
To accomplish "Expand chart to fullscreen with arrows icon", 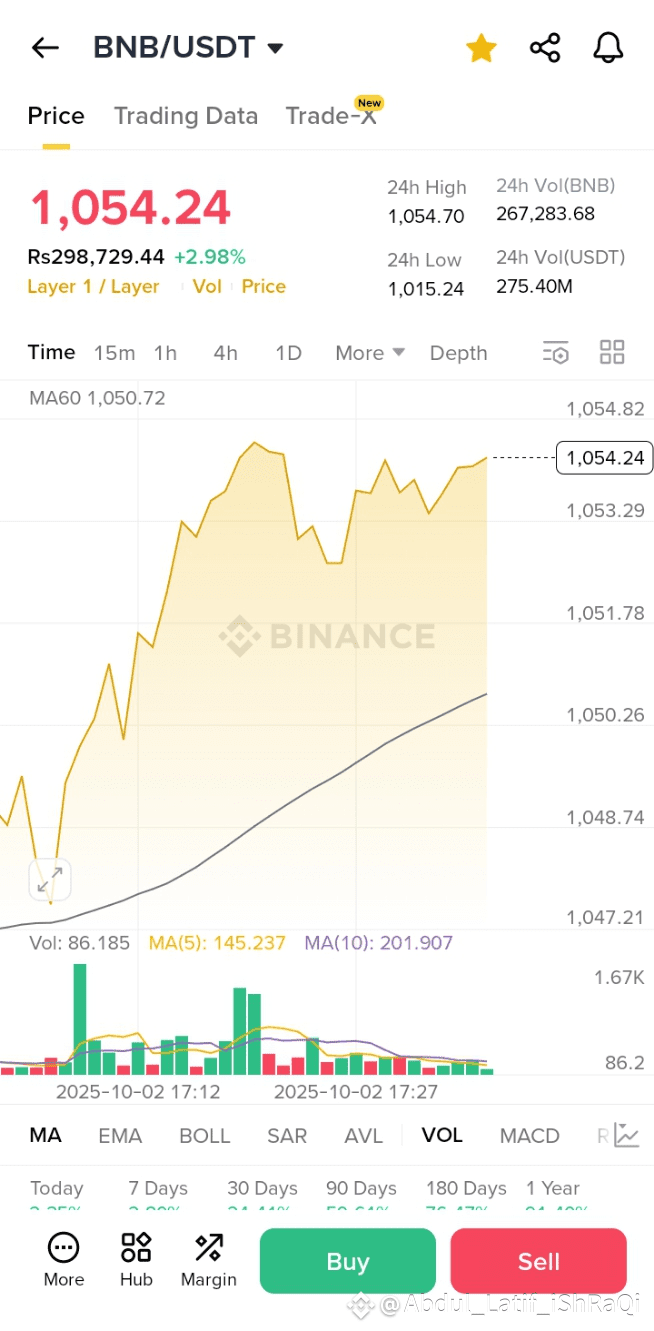I will [x=49, y=880].
